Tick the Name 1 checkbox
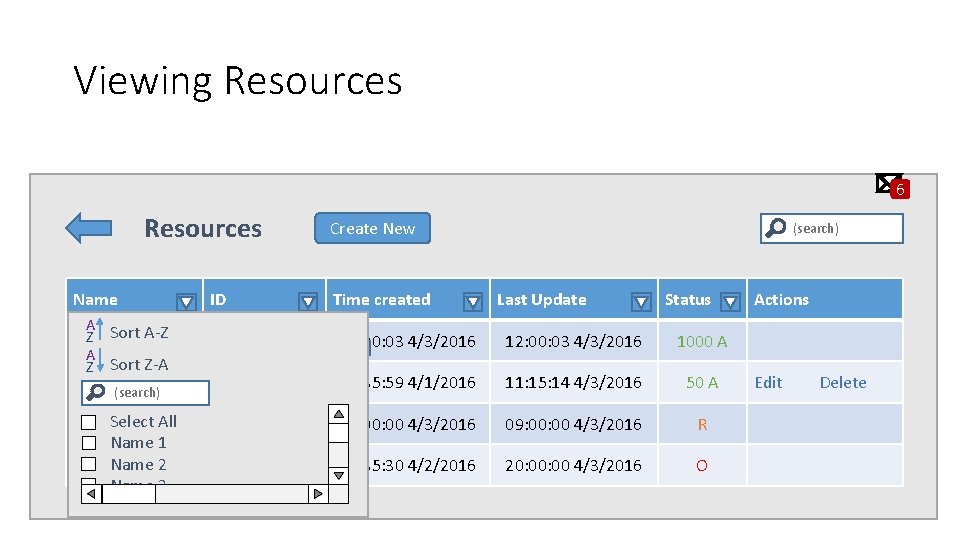 pyautogui.click(x=89, y=443)
